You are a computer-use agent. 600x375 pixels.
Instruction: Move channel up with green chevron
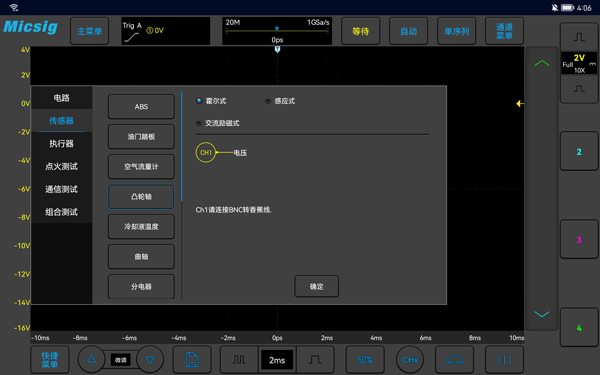coord(542,63)
